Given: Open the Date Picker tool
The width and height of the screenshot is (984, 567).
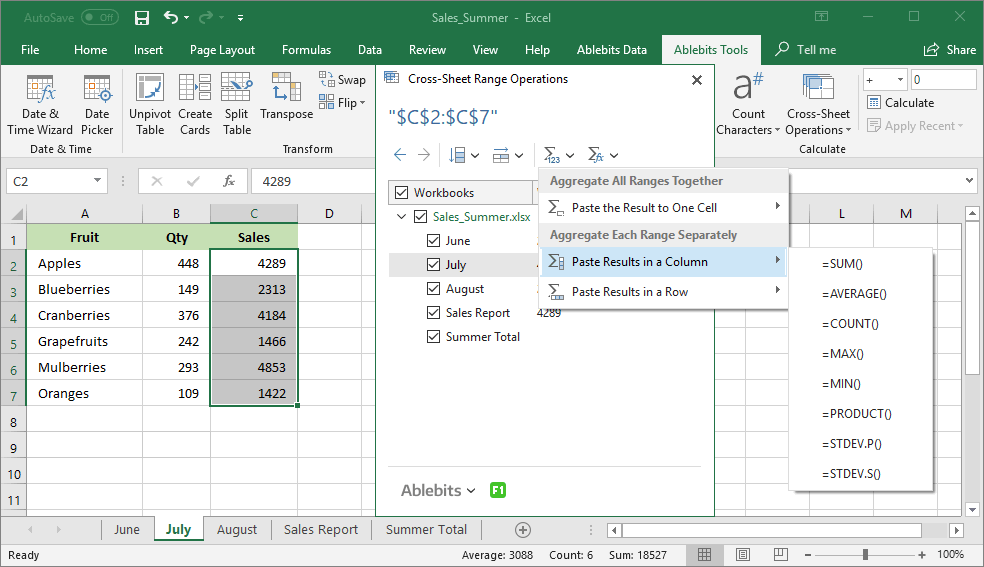Looking at the screenshot, I should pos(97,104).
